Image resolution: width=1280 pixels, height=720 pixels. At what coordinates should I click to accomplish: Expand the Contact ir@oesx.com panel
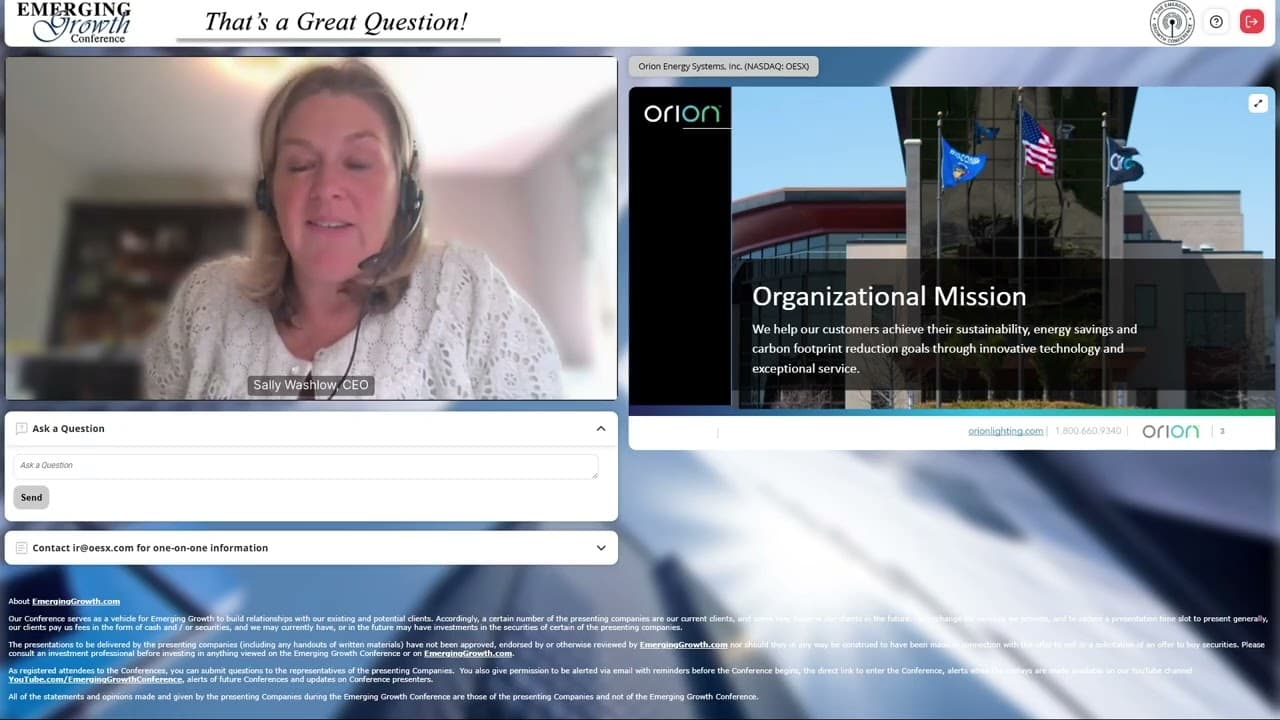601,548
